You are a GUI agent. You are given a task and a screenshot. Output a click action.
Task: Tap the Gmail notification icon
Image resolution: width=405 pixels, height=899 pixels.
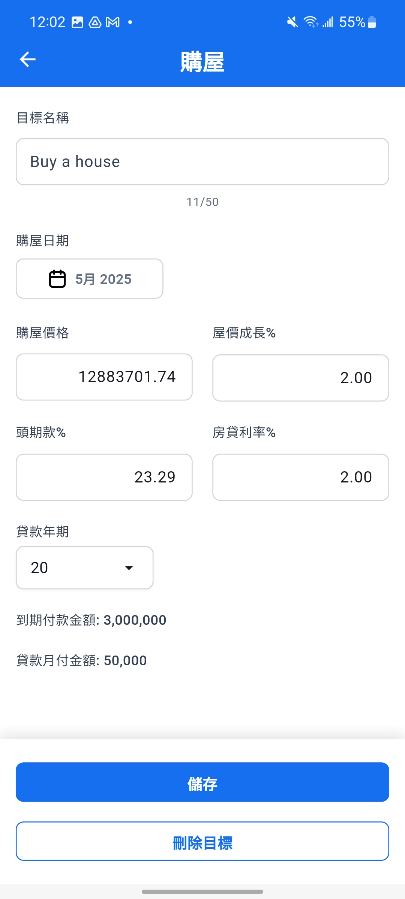[x=113, y=22]
